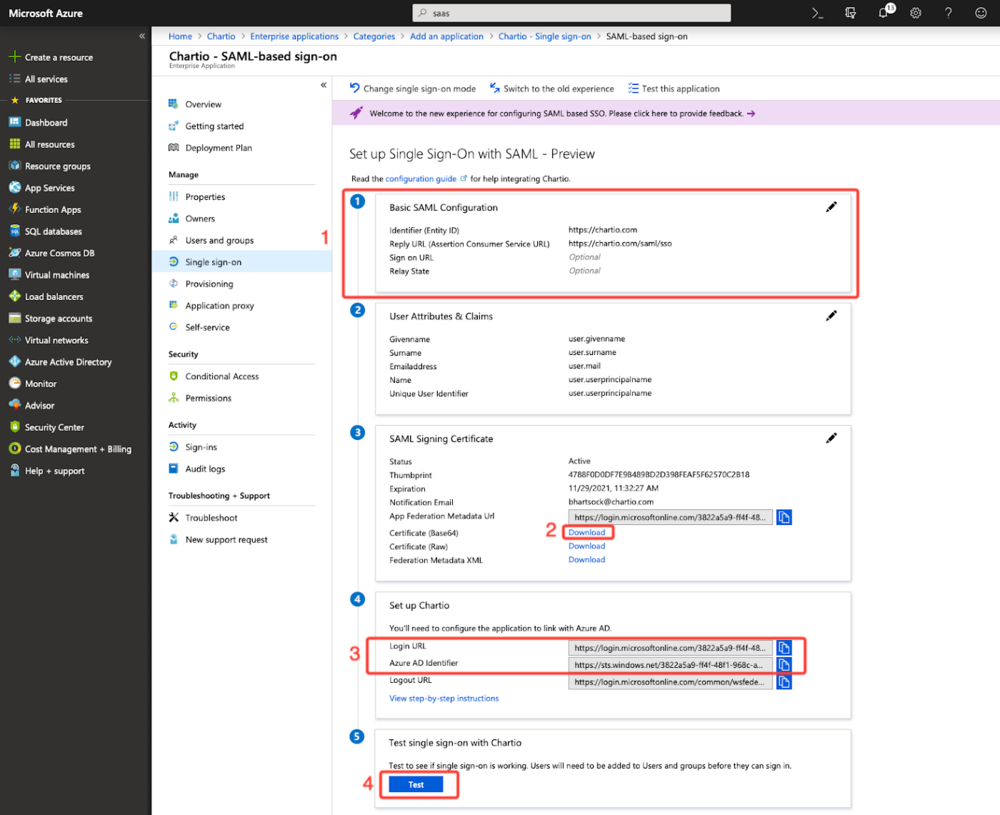Go to Enterprise applications breadcrumb

point(294,36)
